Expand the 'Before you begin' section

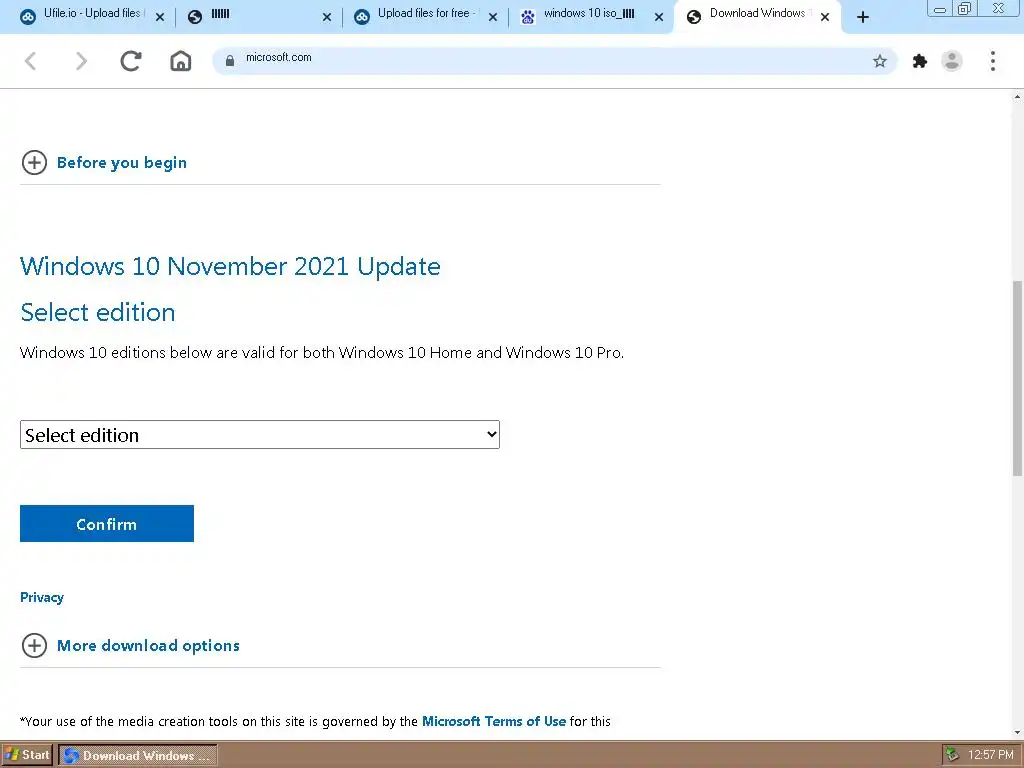pyautogui.click(x=121, y=163)
